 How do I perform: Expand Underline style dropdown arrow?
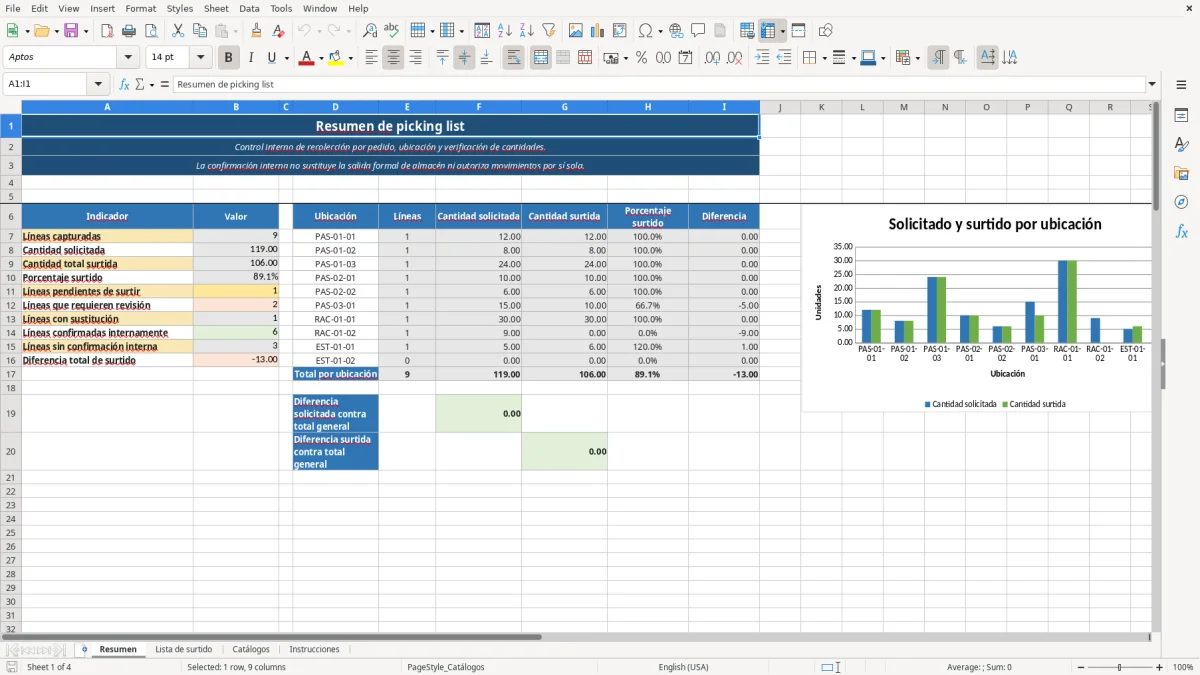pyautogui.click(x=286, y=58)
